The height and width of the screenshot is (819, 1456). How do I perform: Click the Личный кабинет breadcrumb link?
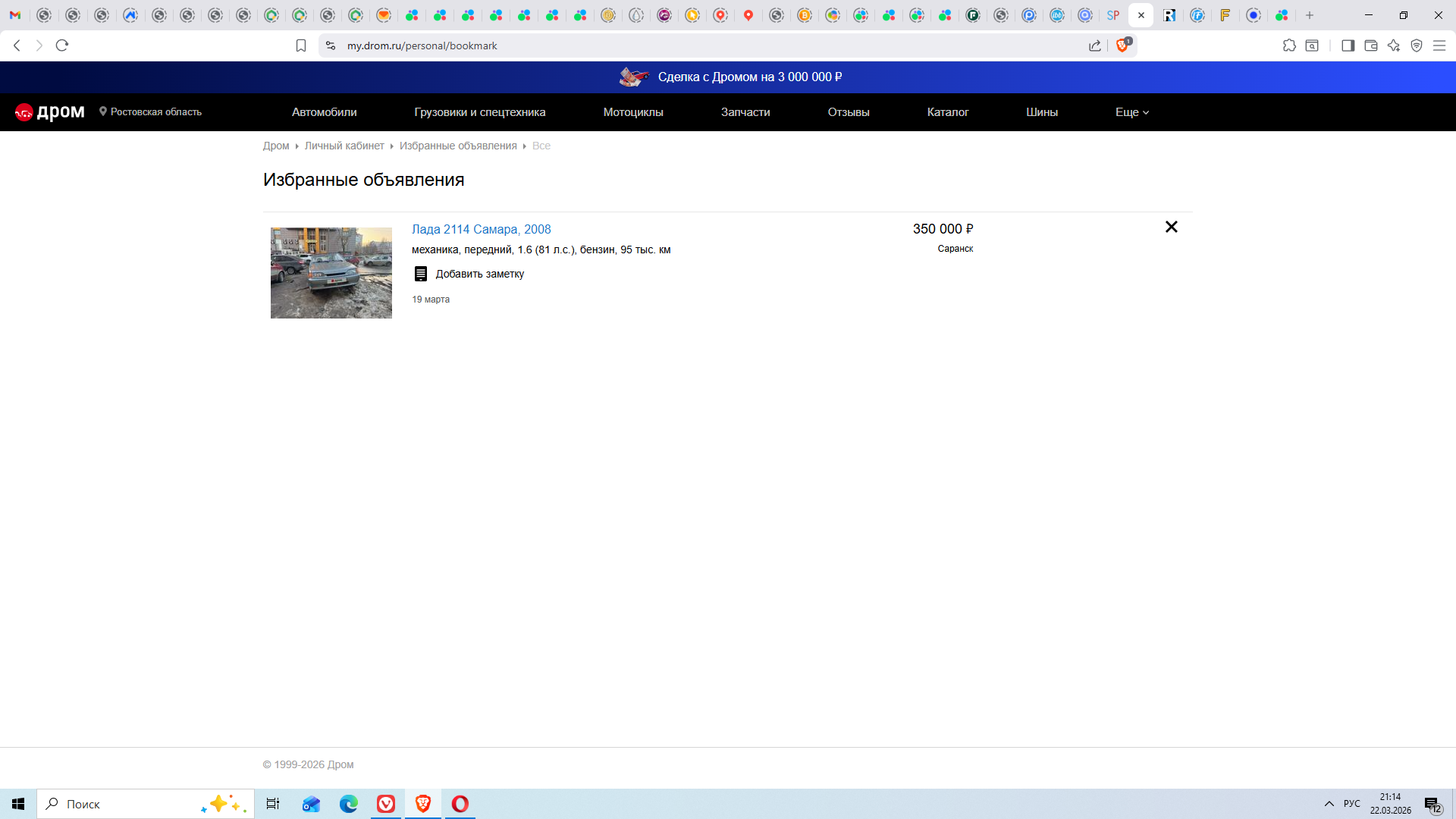pyautogui.click(x=344, y=146)
